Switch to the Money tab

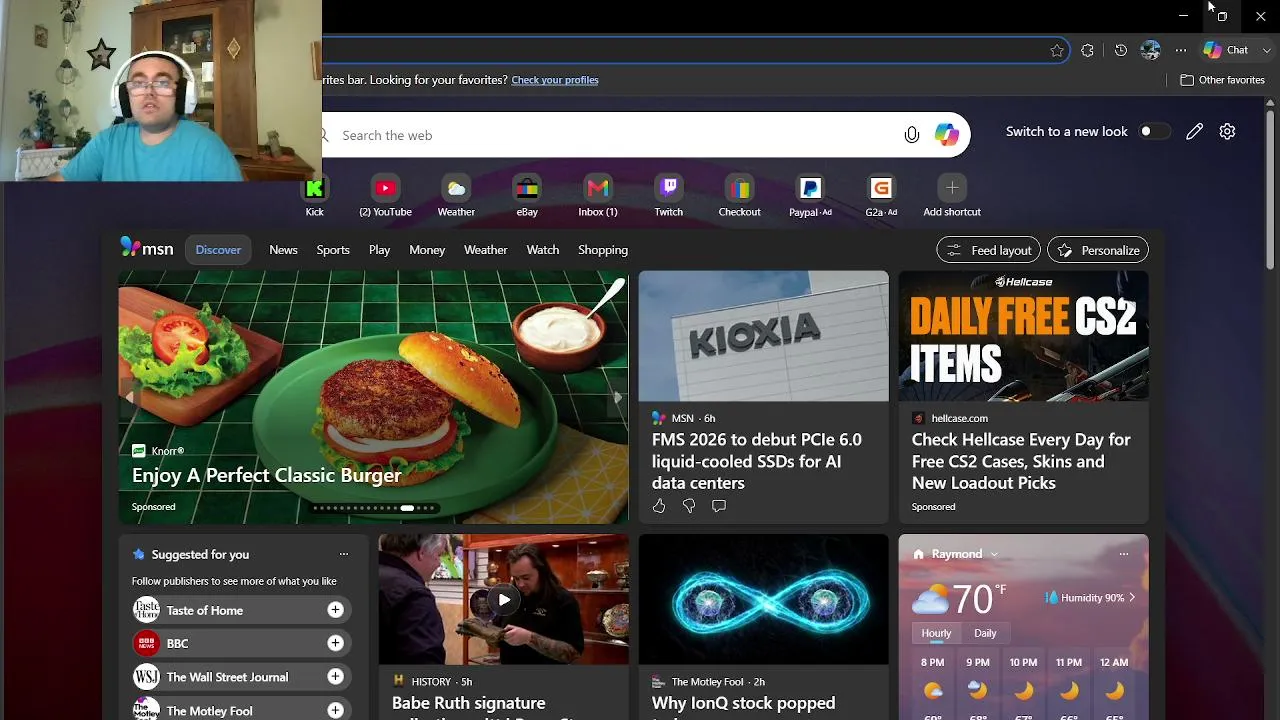pyautogui.click(x=427, y=250)
